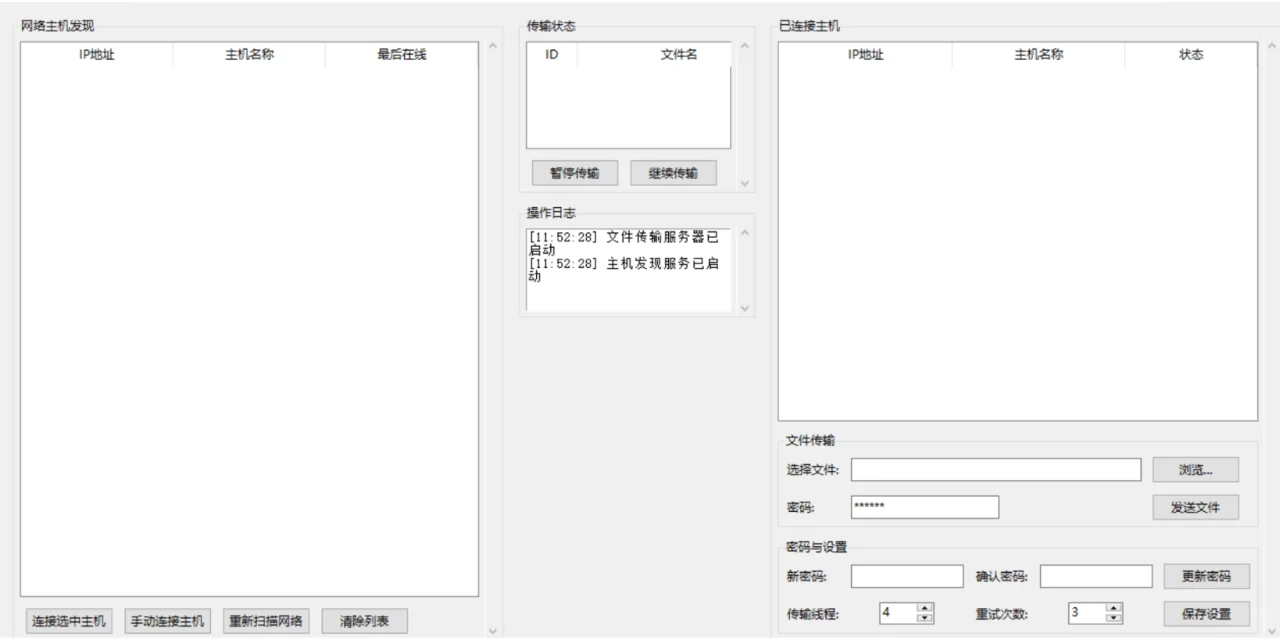Screen dimensions: 1280x640
Task: Click the IP地址 column header in 已连接主机
Action: [867, 55]
